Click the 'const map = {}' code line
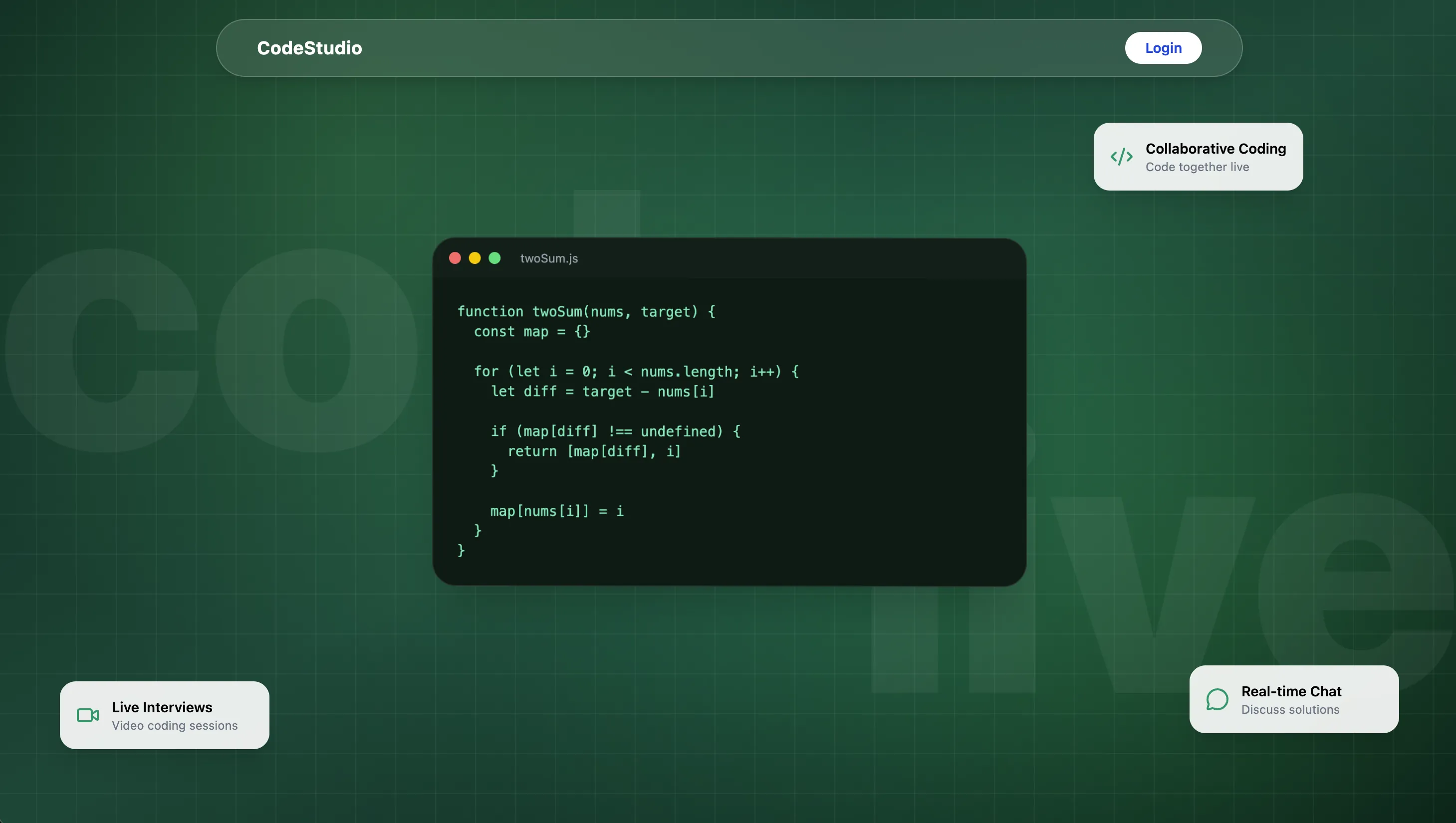Image resolution: width=1456 pixels, height=823 pixels. click(x=531, y=331)
